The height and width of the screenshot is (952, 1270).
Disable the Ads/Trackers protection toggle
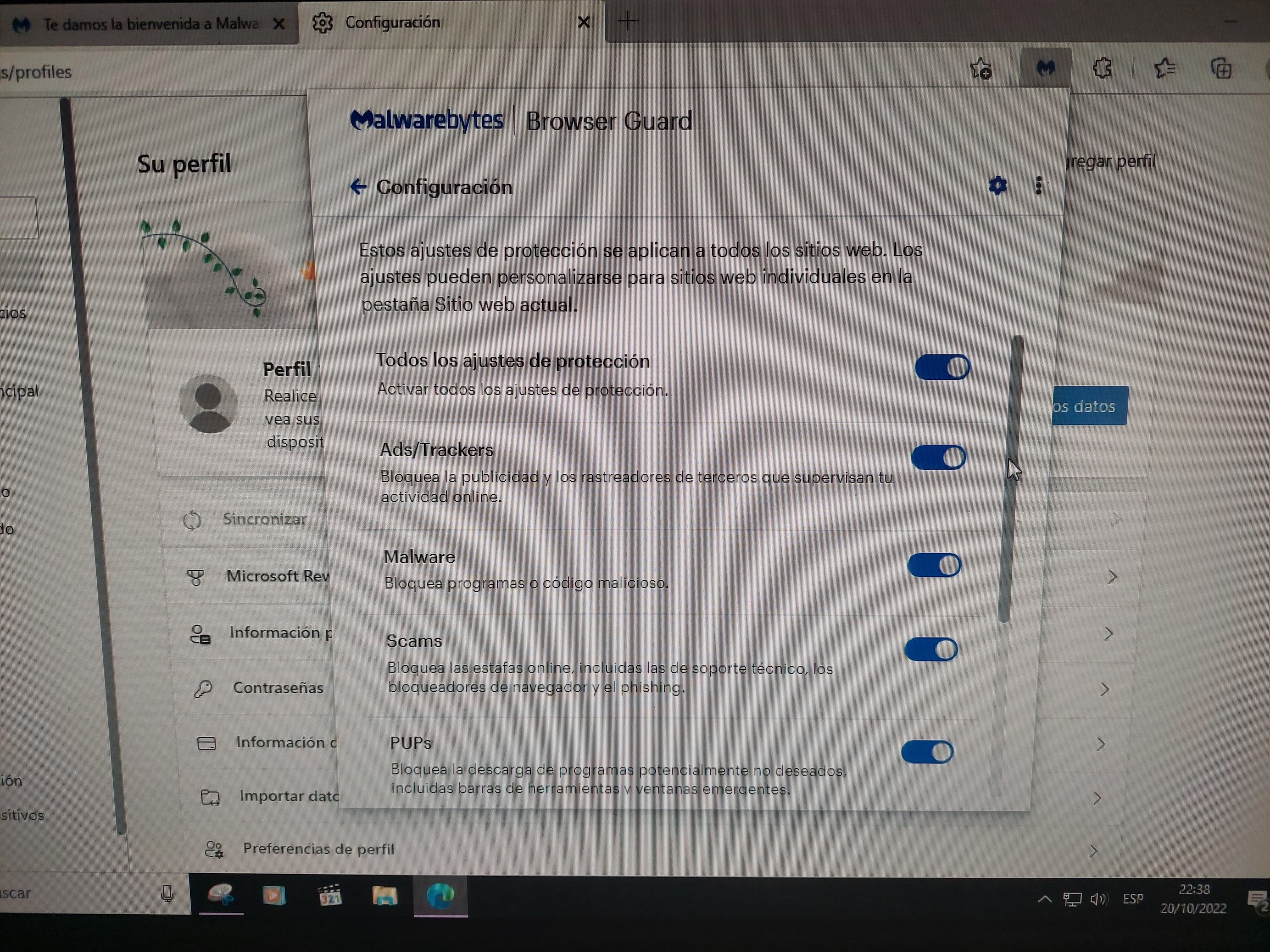(x=939, y=458)
